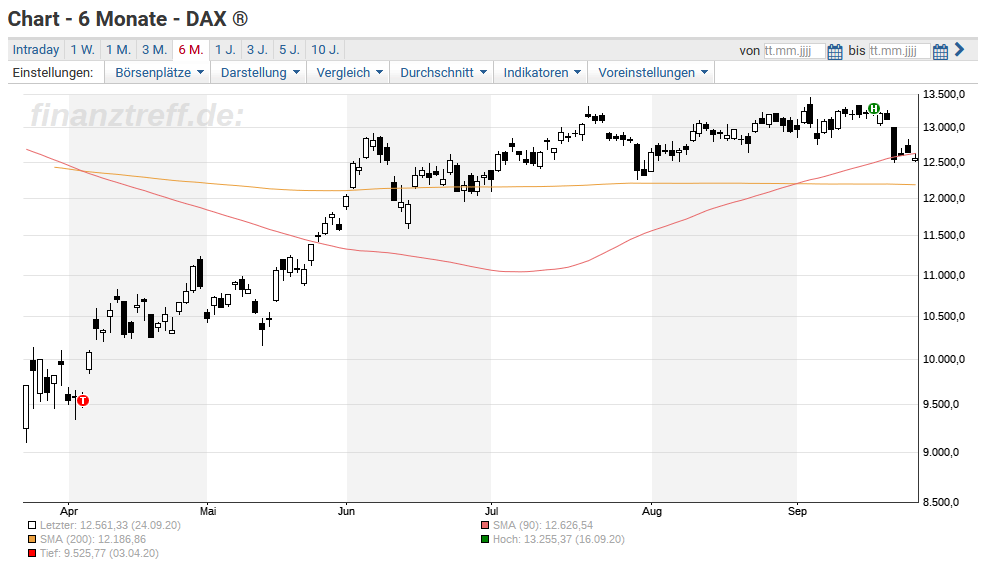989x562 pixels.
Task: Select the 6 M. time range tab
Action: click(190, 50)
